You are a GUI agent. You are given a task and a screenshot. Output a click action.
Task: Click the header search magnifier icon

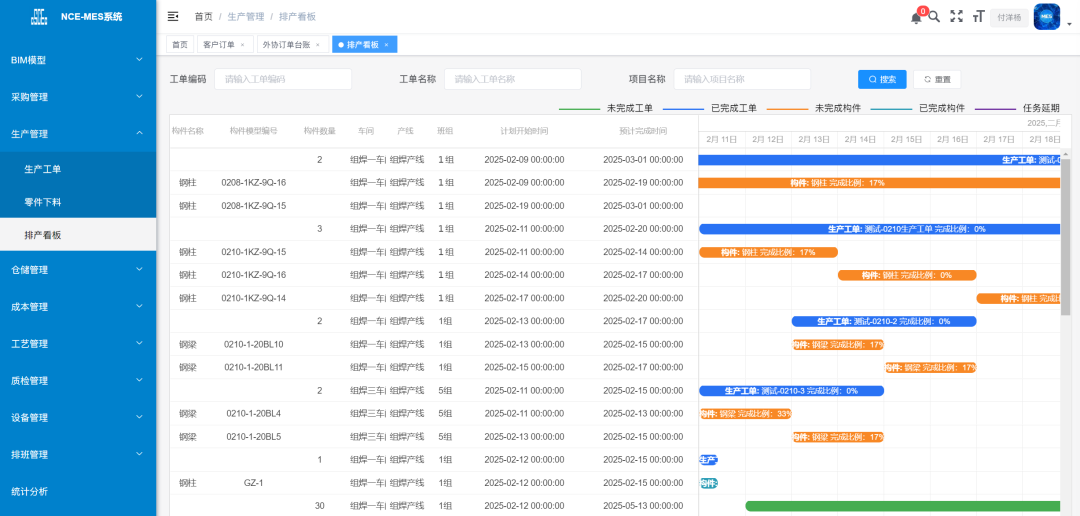(x=935, y=17)
